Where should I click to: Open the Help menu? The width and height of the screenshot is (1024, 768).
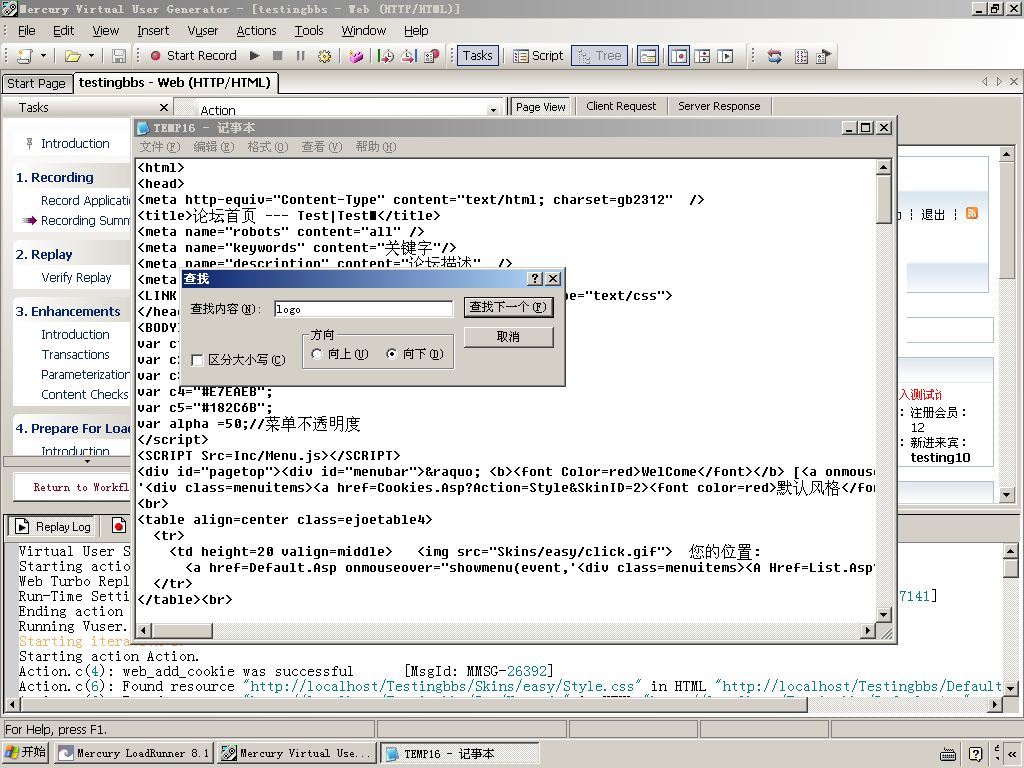click(x=416, y=31)
